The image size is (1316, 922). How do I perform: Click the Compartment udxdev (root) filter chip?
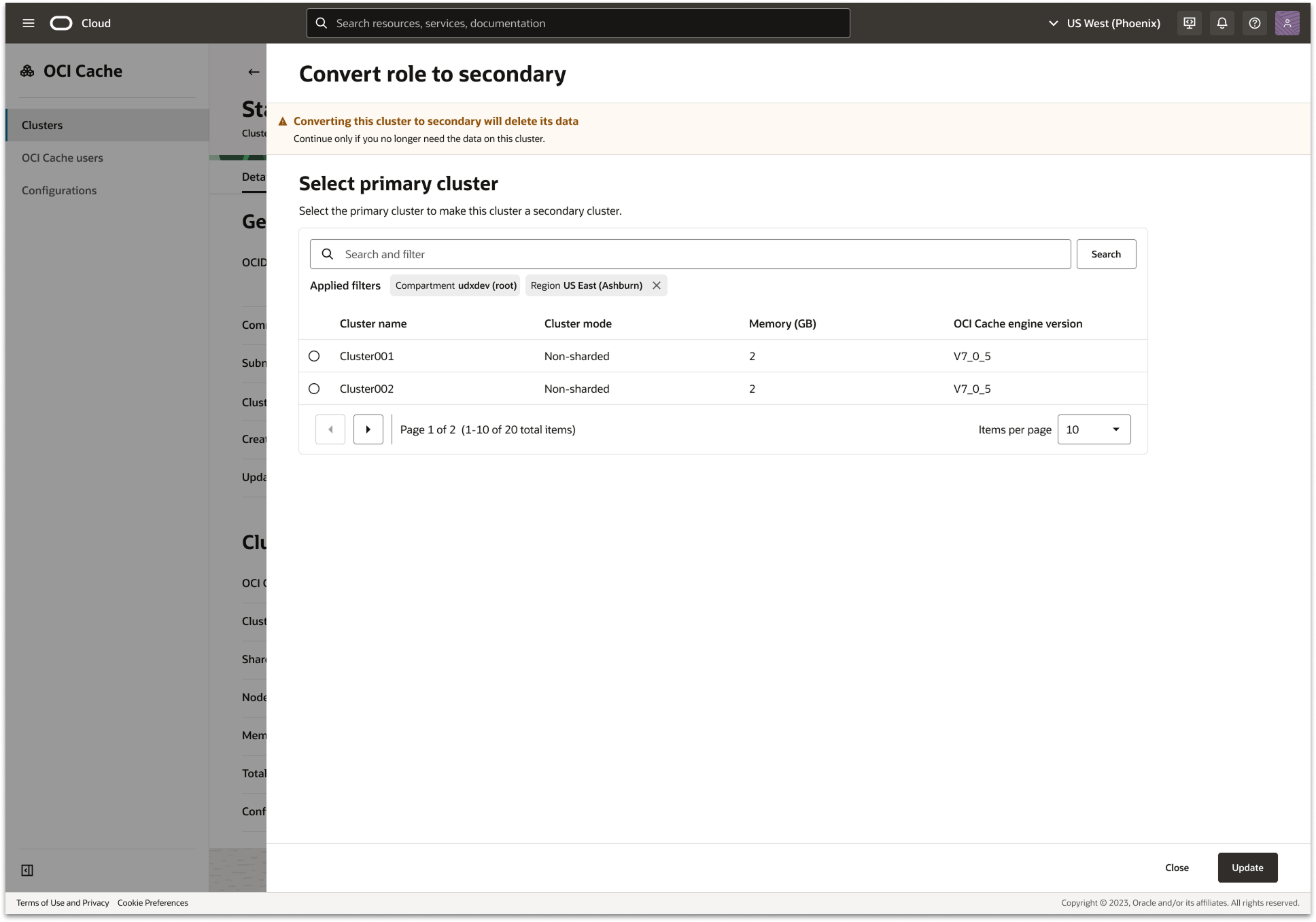pyautogui.click(x=455, y=285)
